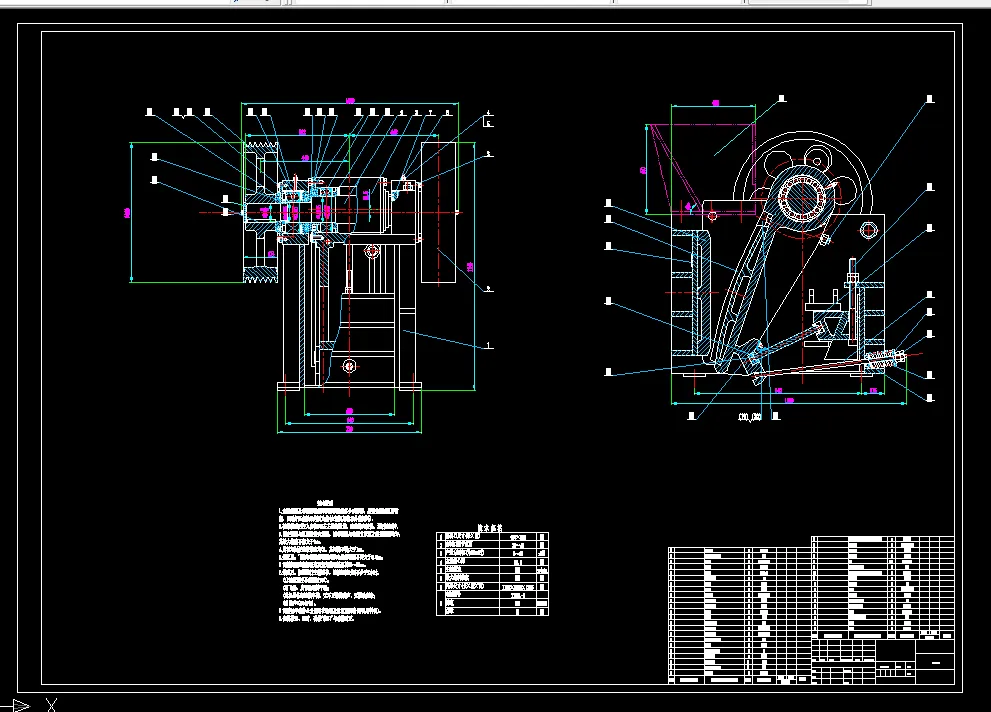Select the grooved belt pulley in the front view
The width and height of the screenshot is (991, 712).
[x=261, y=212]
